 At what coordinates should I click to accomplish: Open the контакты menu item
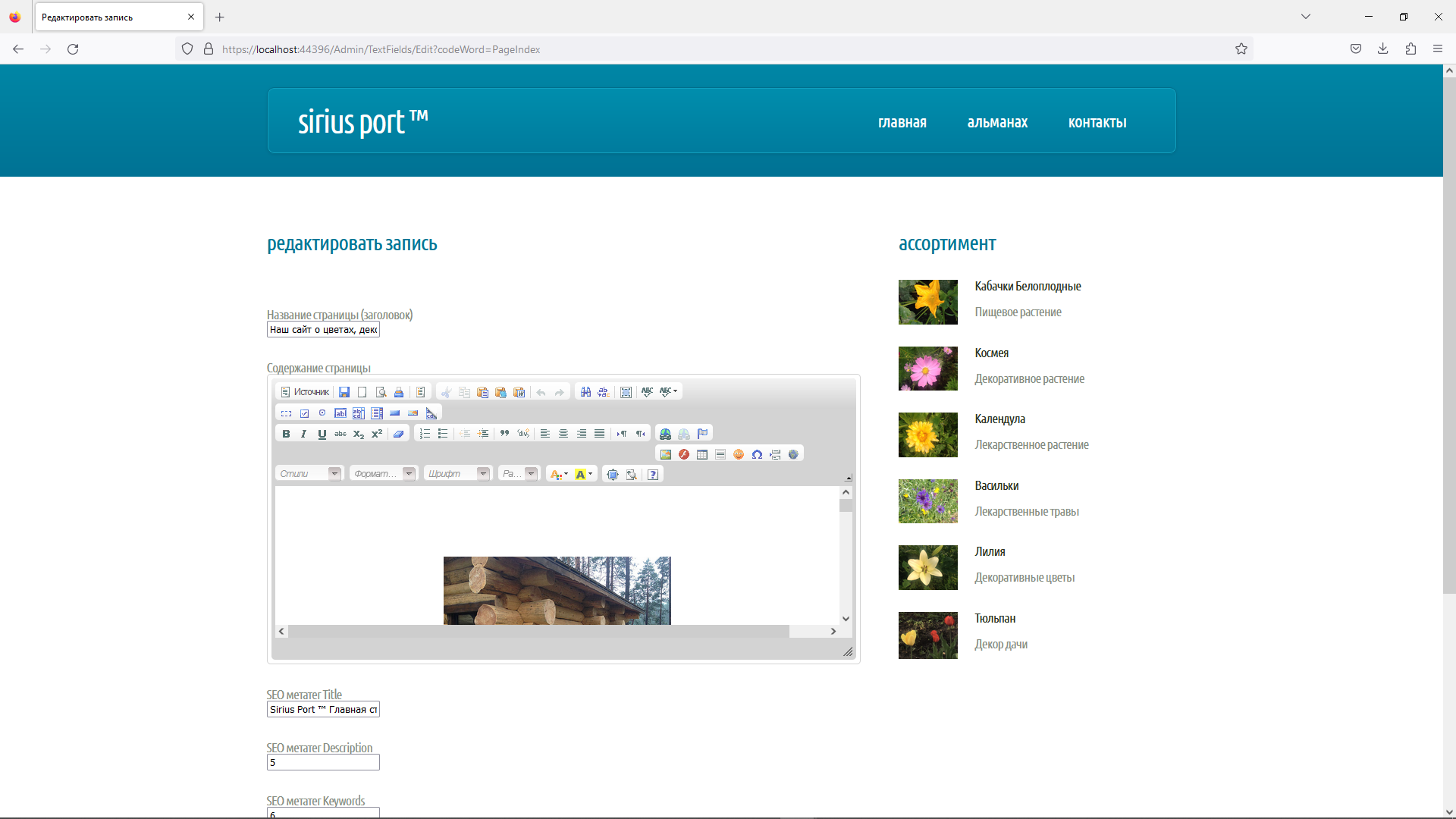click(1097, 122)
